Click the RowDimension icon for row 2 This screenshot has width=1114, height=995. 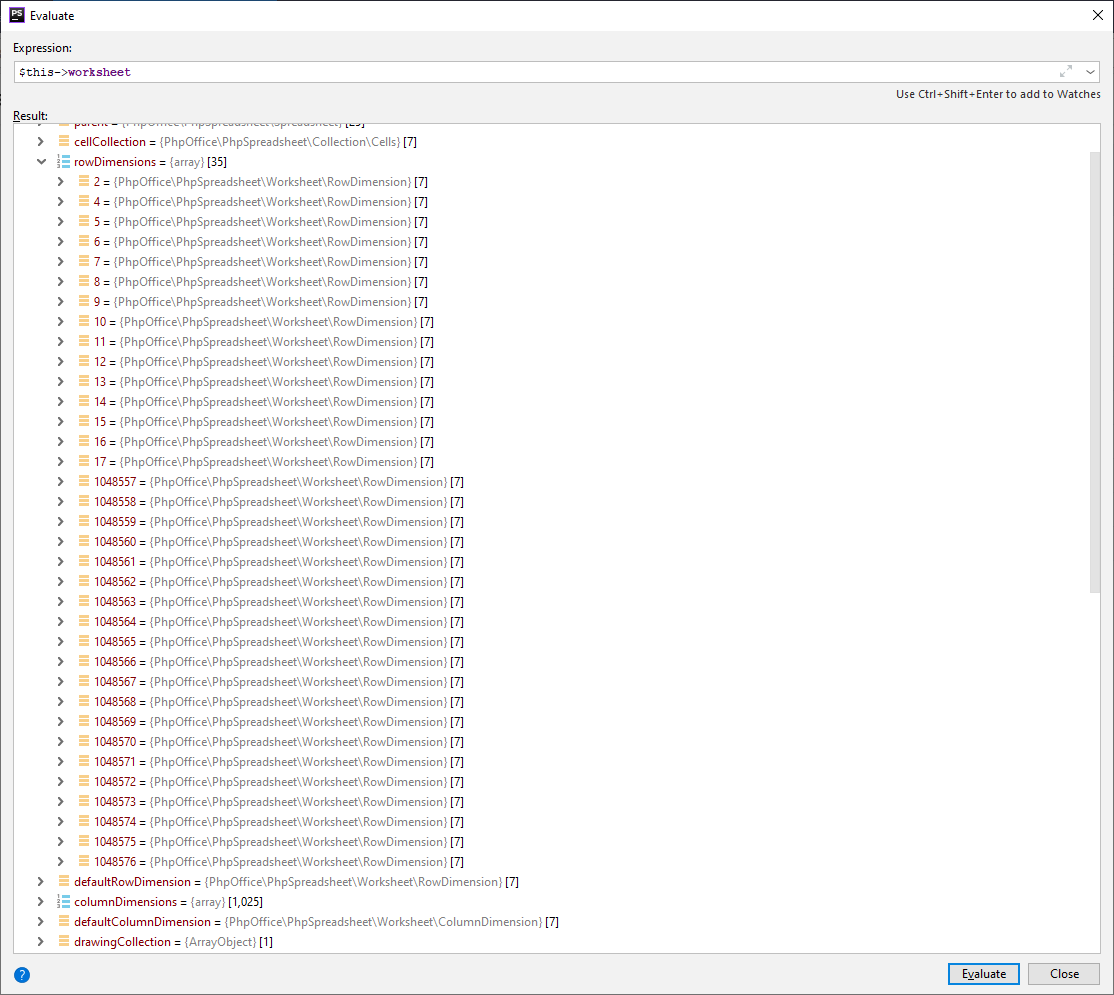(82, 181)
